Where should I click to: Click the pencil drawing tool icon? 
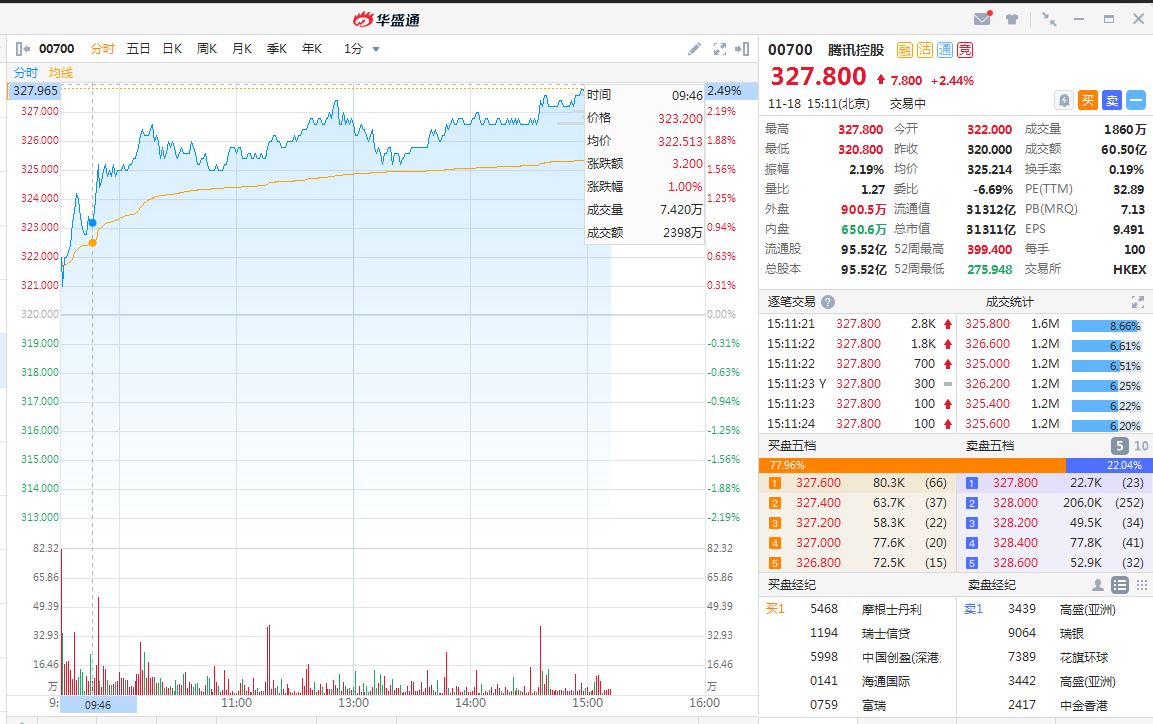coord(695,49)
